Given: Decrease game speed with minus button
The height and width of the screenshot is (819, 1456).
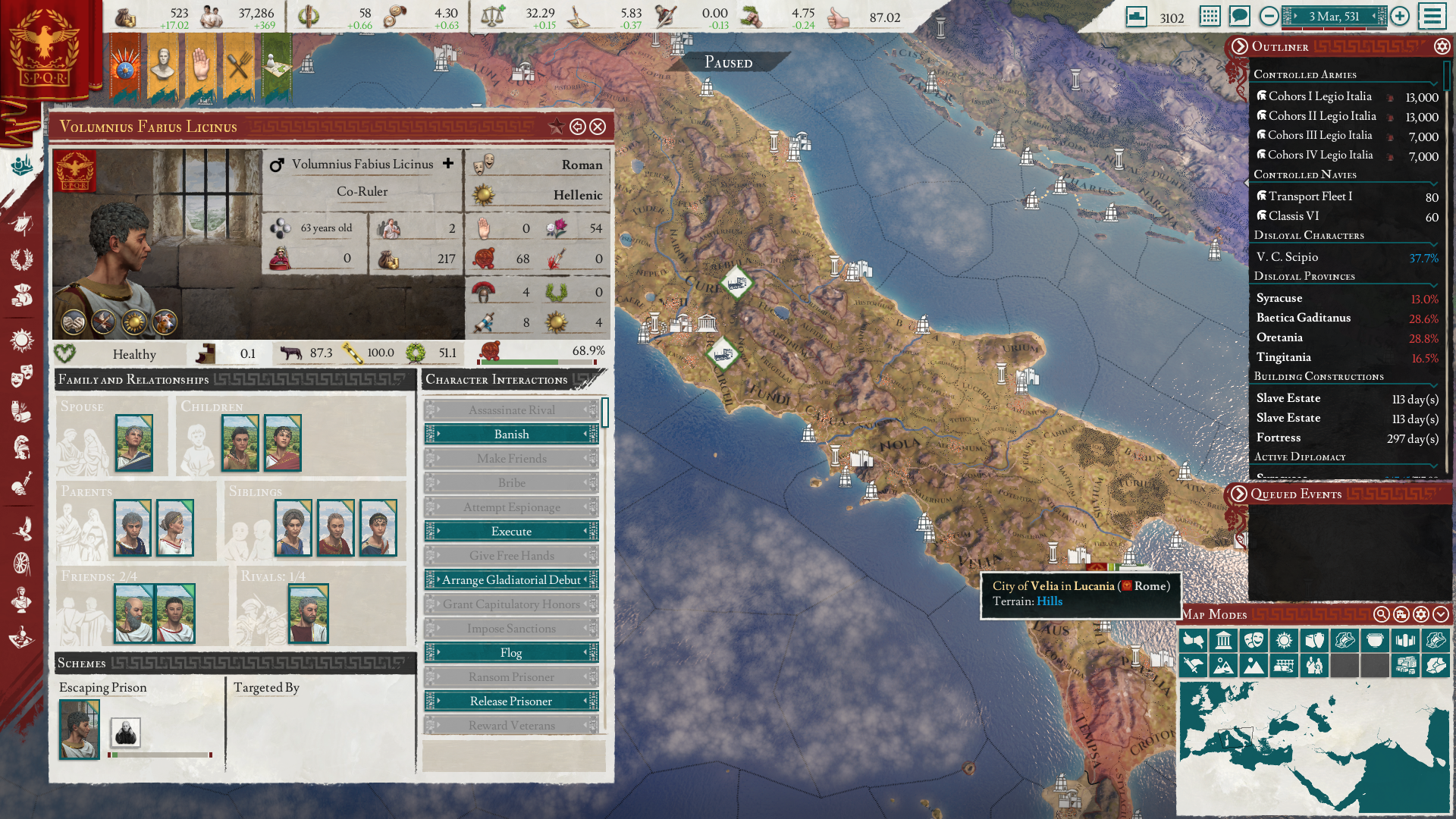Looking at the screenshot, I should point(1269,16).
